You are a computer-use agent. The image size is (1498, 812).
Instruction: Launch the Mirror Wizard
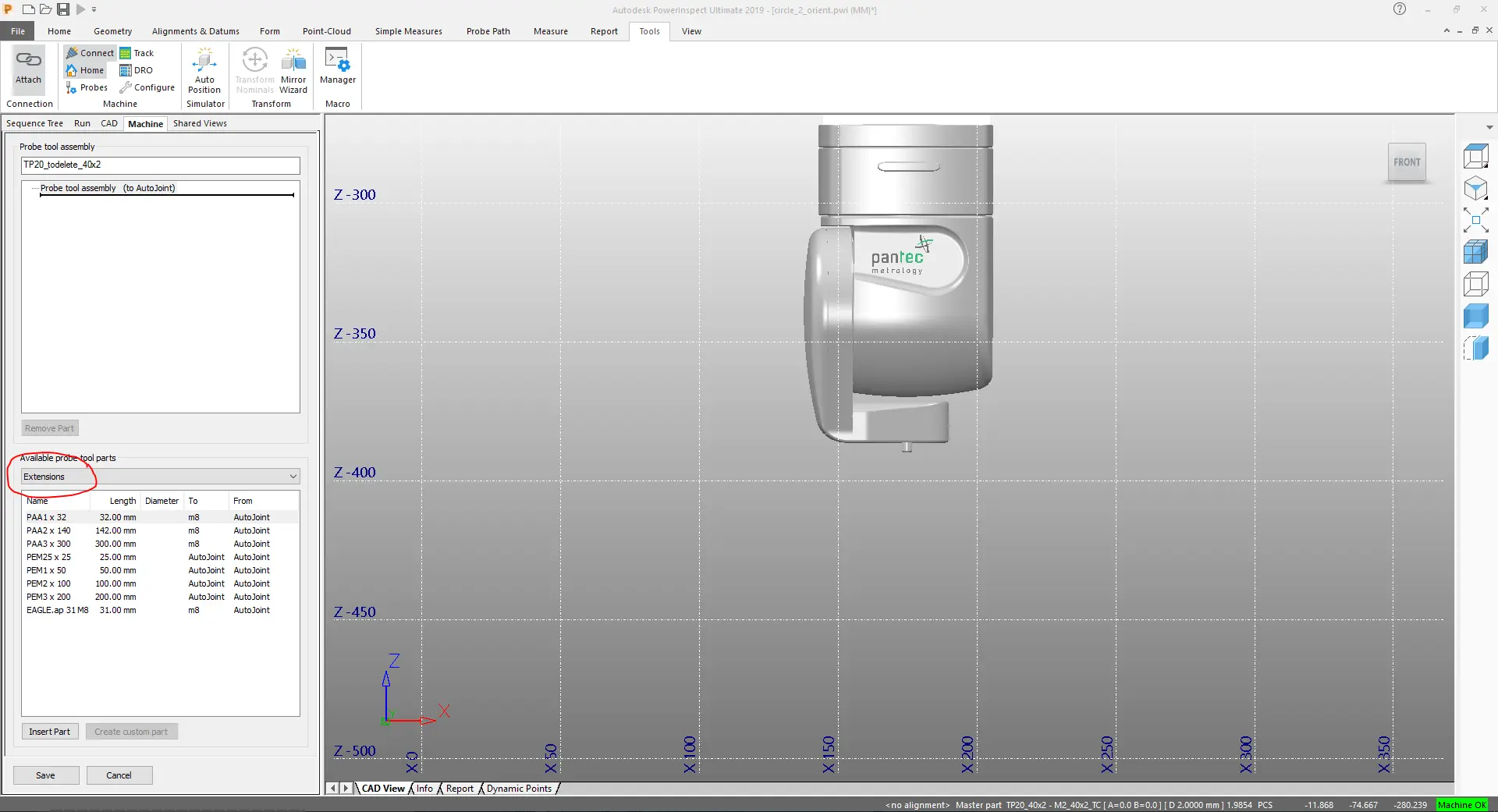293,70
